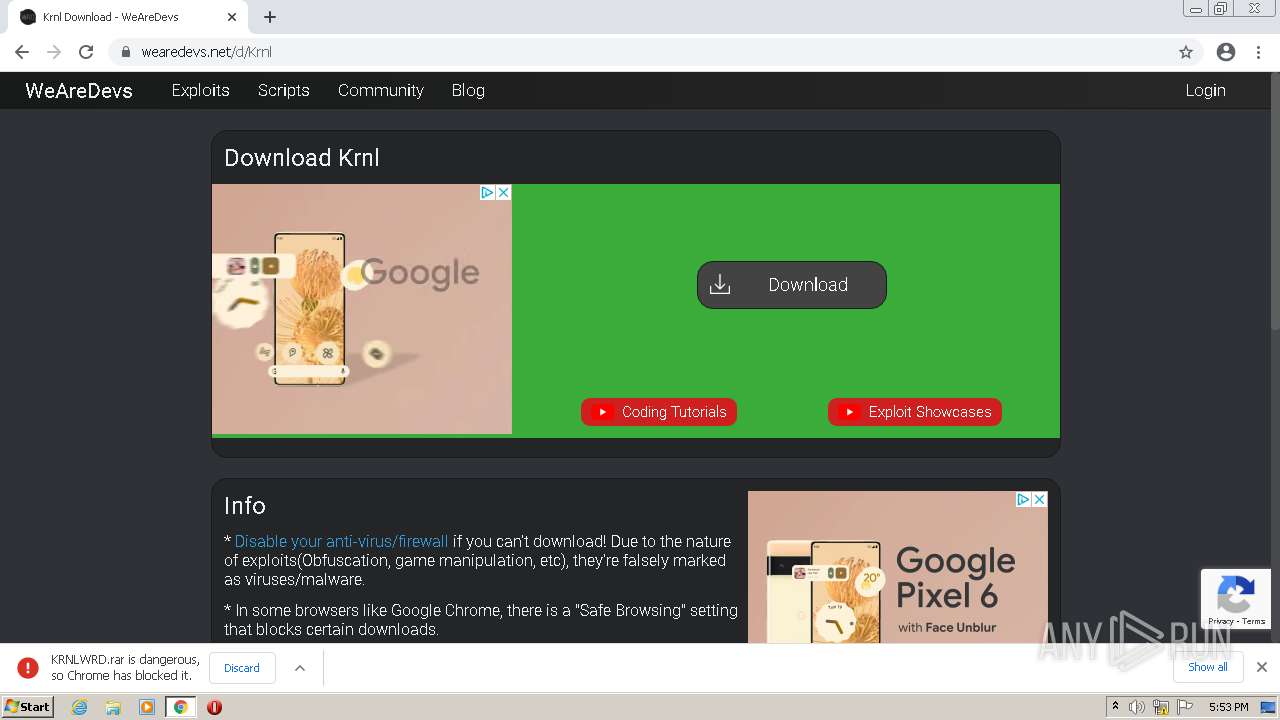The height and width of the screenshot is (720, 1280).
Task: Click AdChoices icon on Pixel 6 ad
Action: tap(1024, 499)
